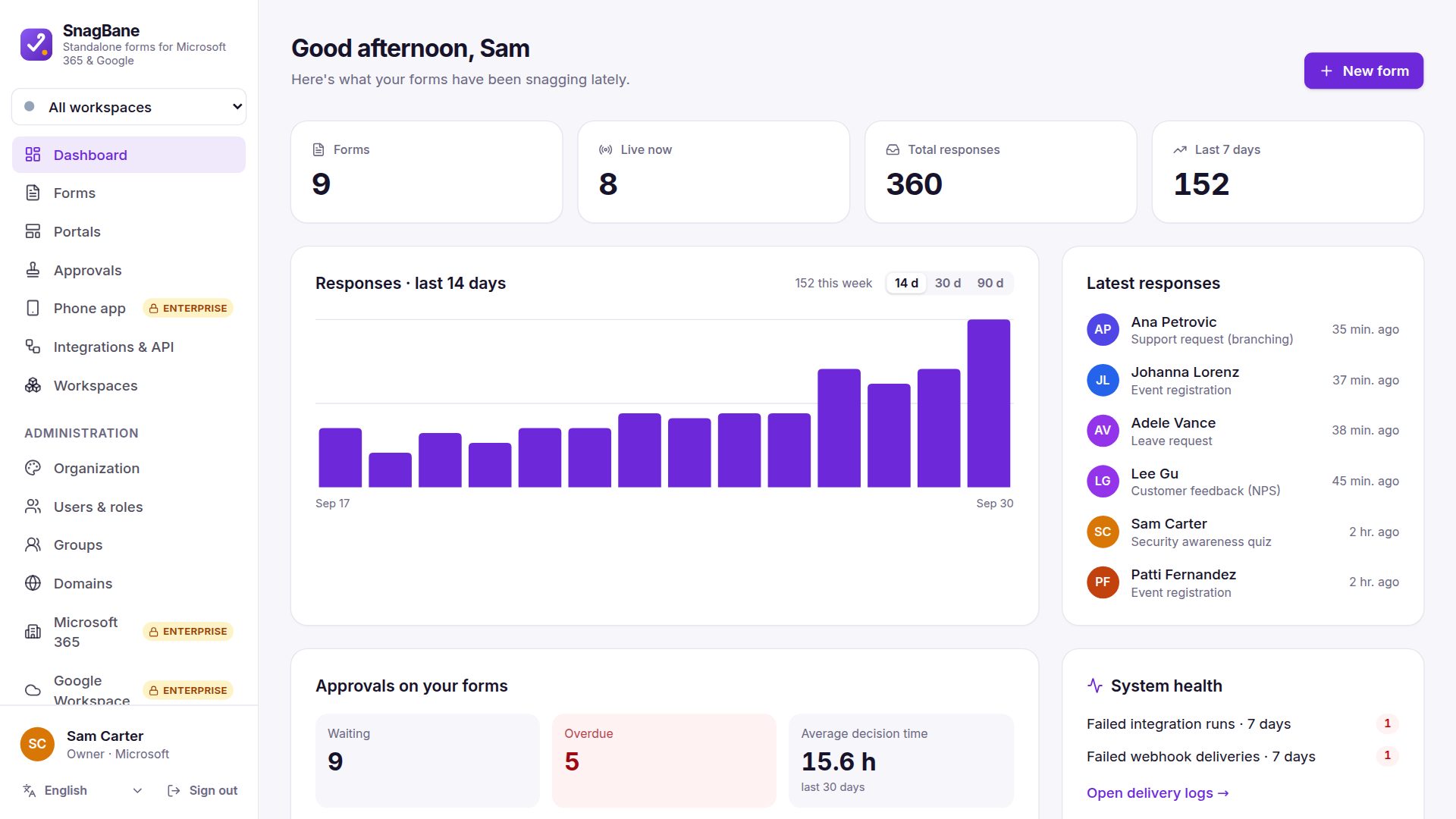Viewport: 1456px width, 819px height.
Task: Click the Live now broadcast icon
Action: pyautogui.click(x=605, y=149)
